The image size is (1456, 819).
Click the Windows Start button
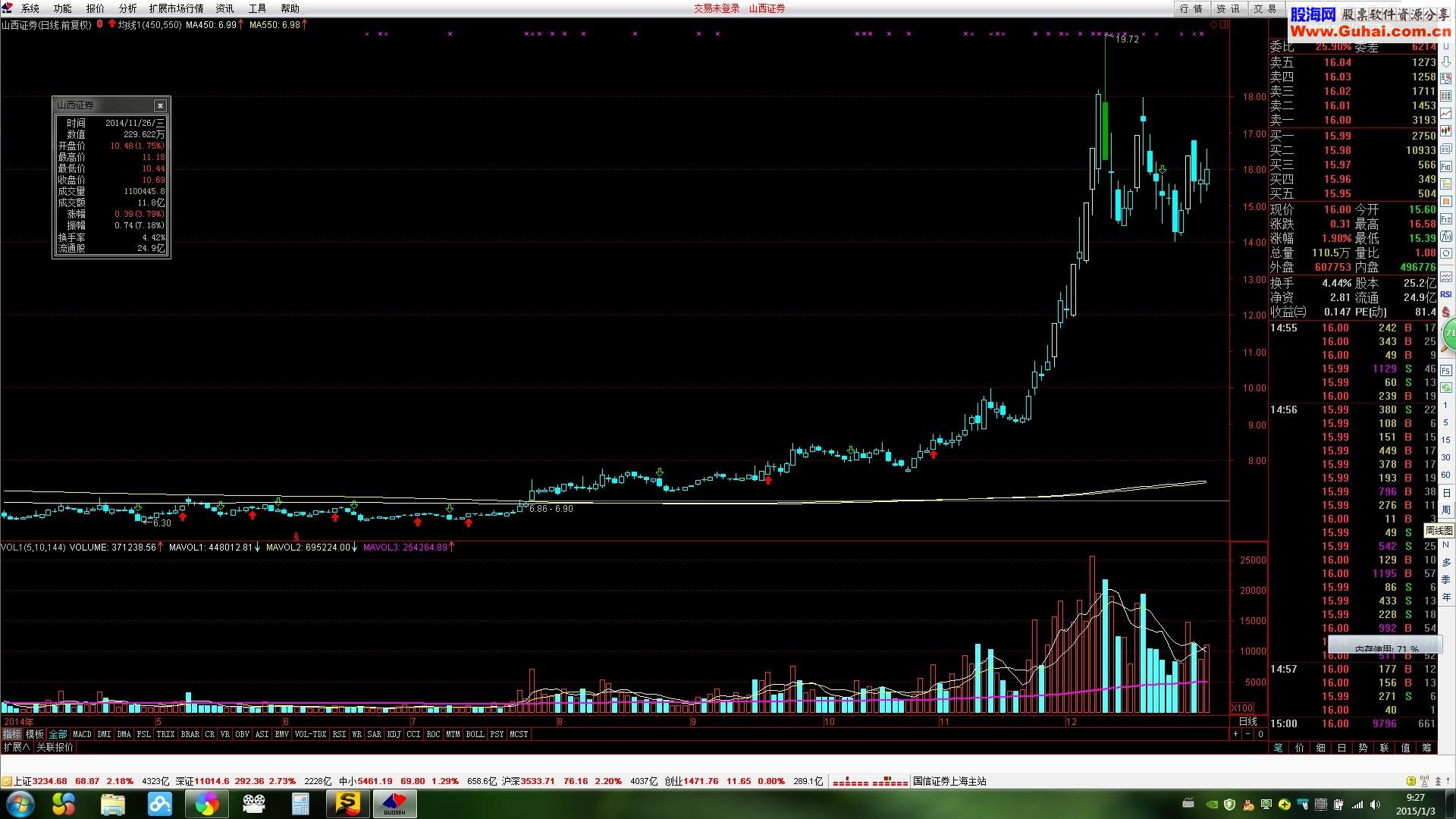click(19, 803)
